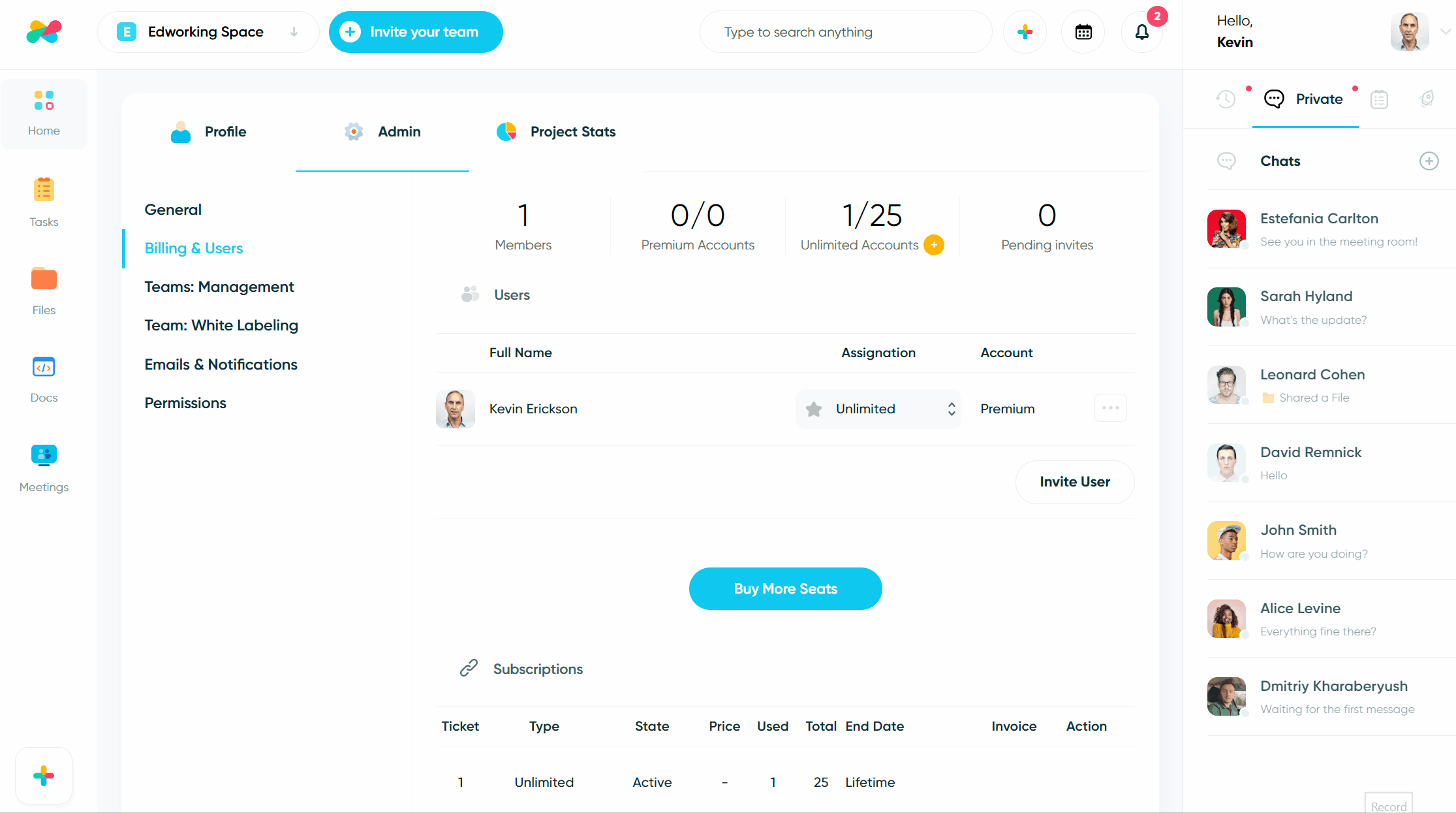This screenshot has height=813, width=1456.
Task: Click the Lifetime end date cell
Action: pyautogui.click(x=870, y=782)
